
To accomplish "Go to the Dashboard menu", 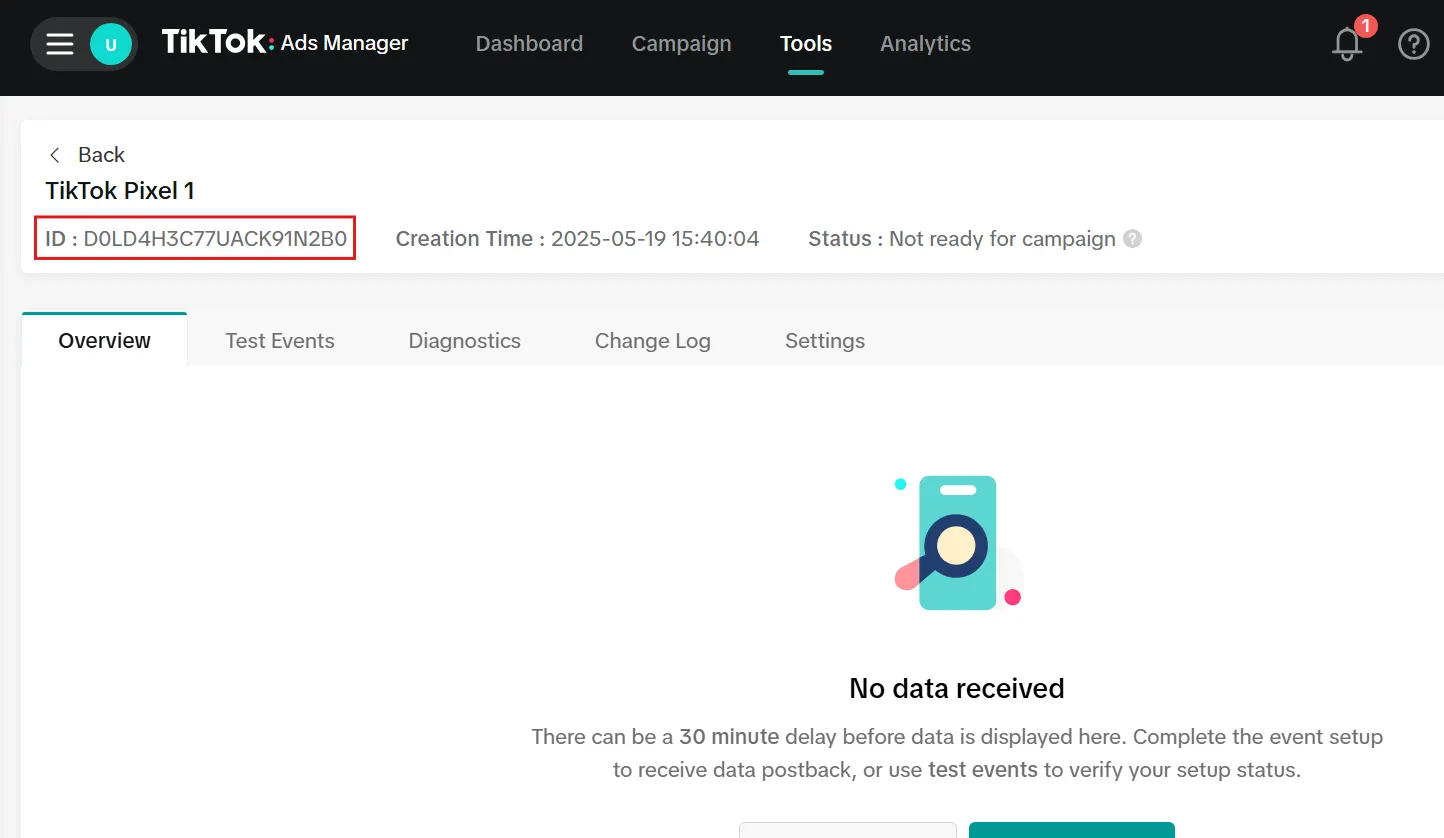I will 529,44.
